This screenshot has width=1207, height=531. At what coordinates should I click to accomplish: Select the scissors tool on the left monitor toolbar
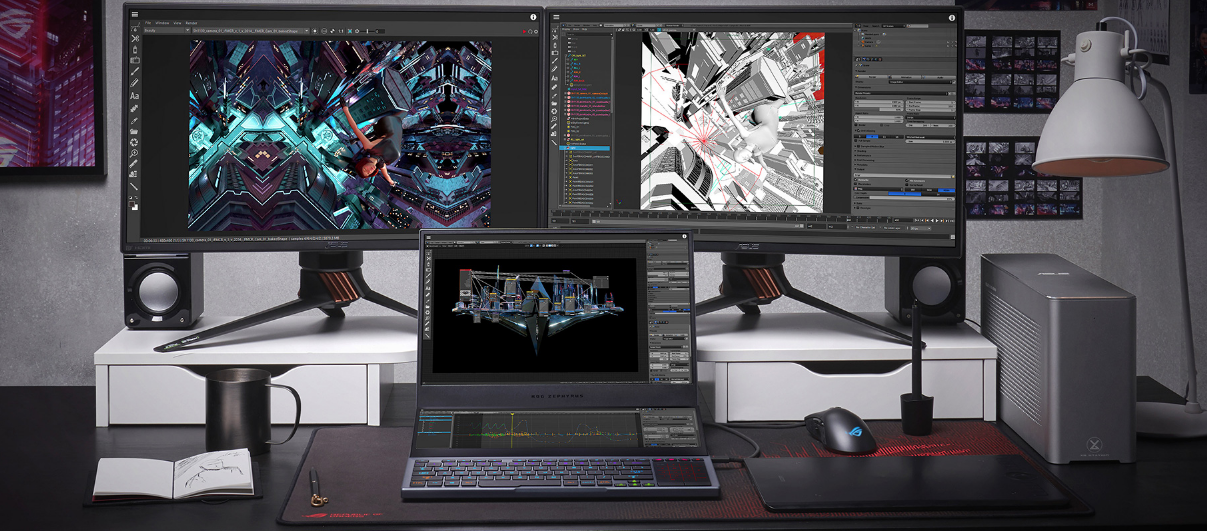click(134, 38)
